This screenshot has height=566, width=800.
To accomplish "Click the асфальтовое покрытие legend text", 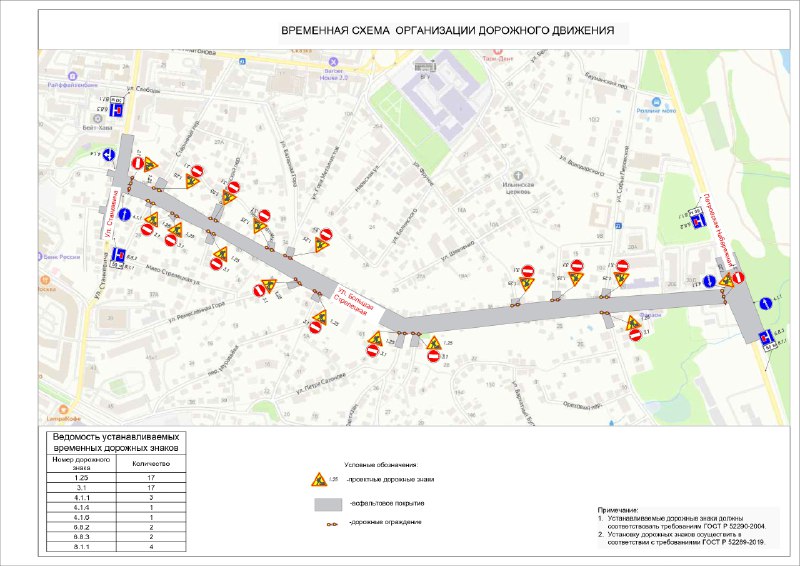I will (386, 503).
